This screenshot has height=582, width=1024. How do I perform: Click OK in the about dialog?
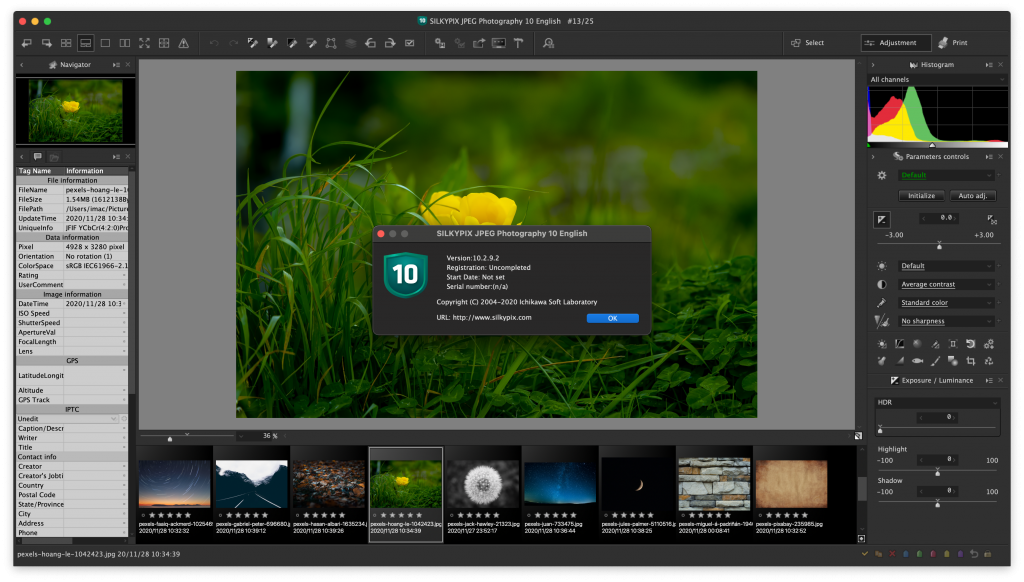click(613, 318)
